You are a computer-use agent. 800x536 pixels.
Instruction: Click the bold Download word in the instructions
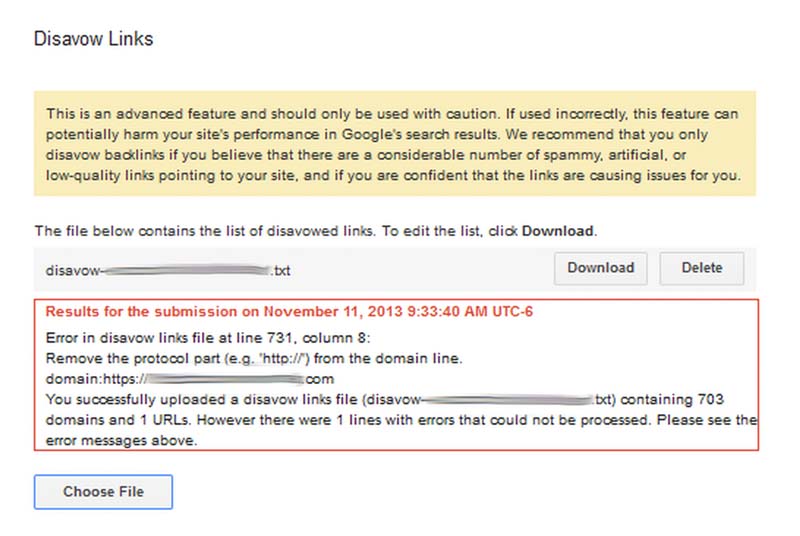click(x=557, y=231)
